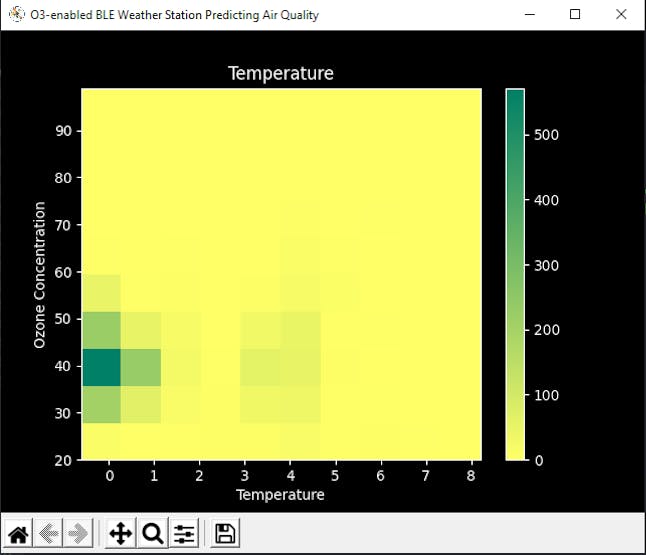This screenshot has width=646, height=555.
Task: Activate the Zoom to rectangle magnifier
Action: pos(152,534)
